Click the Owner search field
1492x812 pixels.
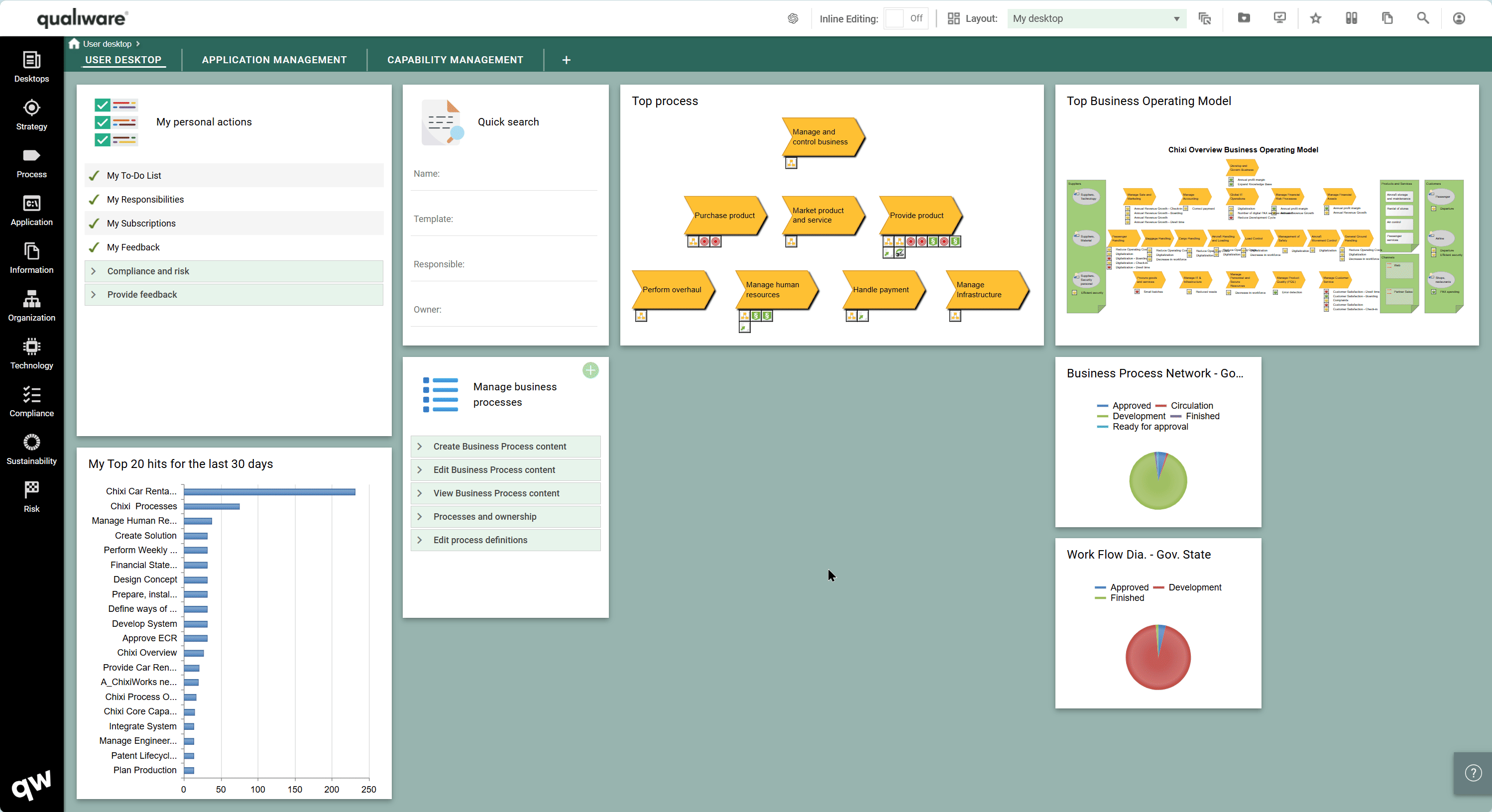pyautogui.click(x=504, y=309)
